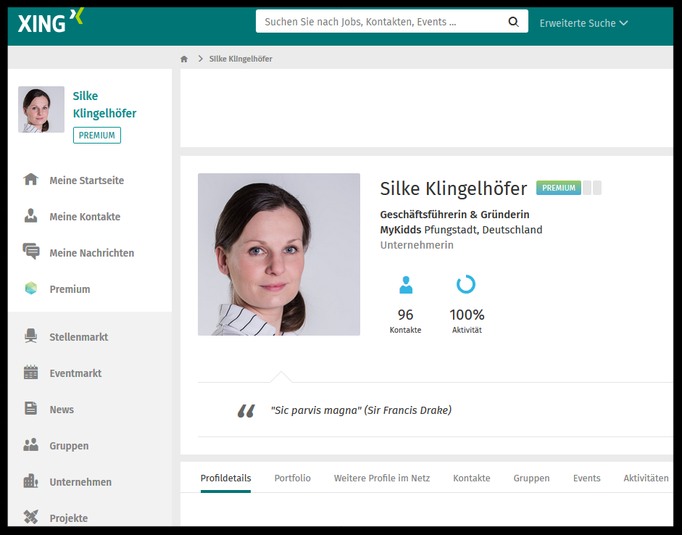Expand the Erweiterte Suche dropdown
Image resolution: width=682 pixels, height=535 pixels.
click(x=584, y=23)
